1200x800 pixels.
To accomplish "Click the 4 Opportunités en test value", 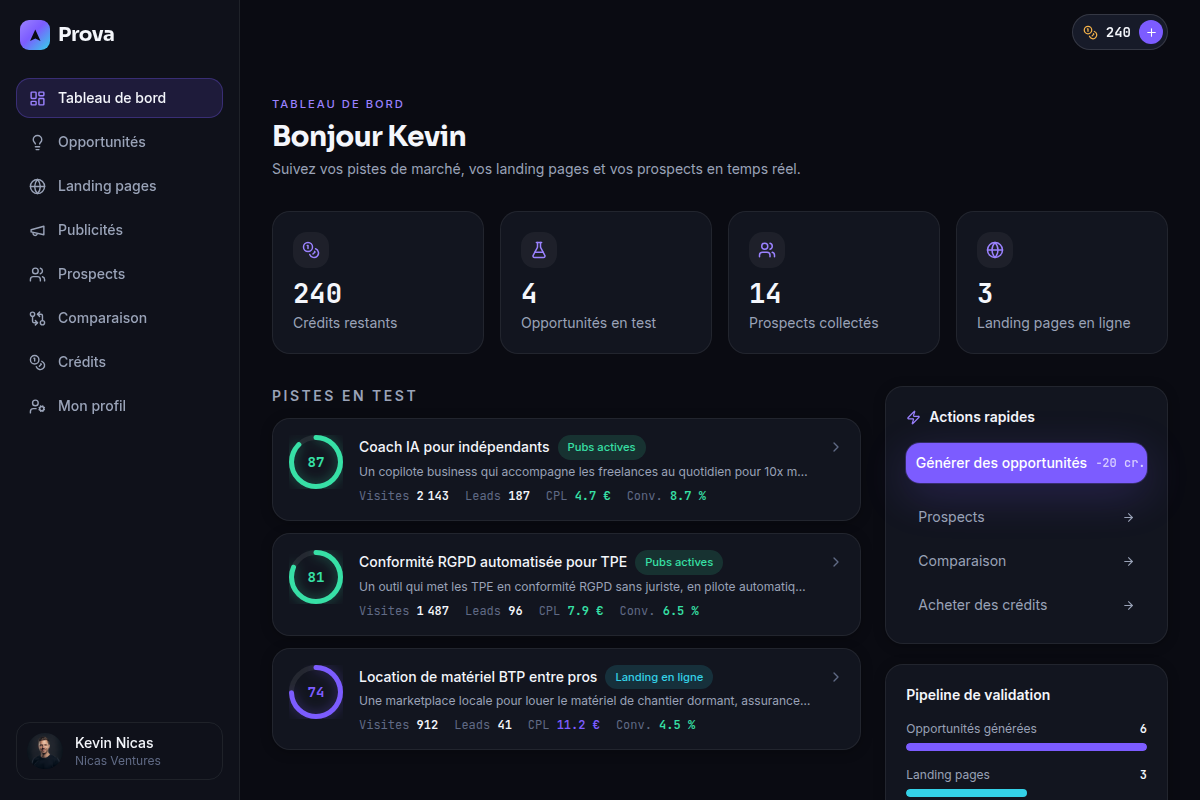I will coord(529,294).
